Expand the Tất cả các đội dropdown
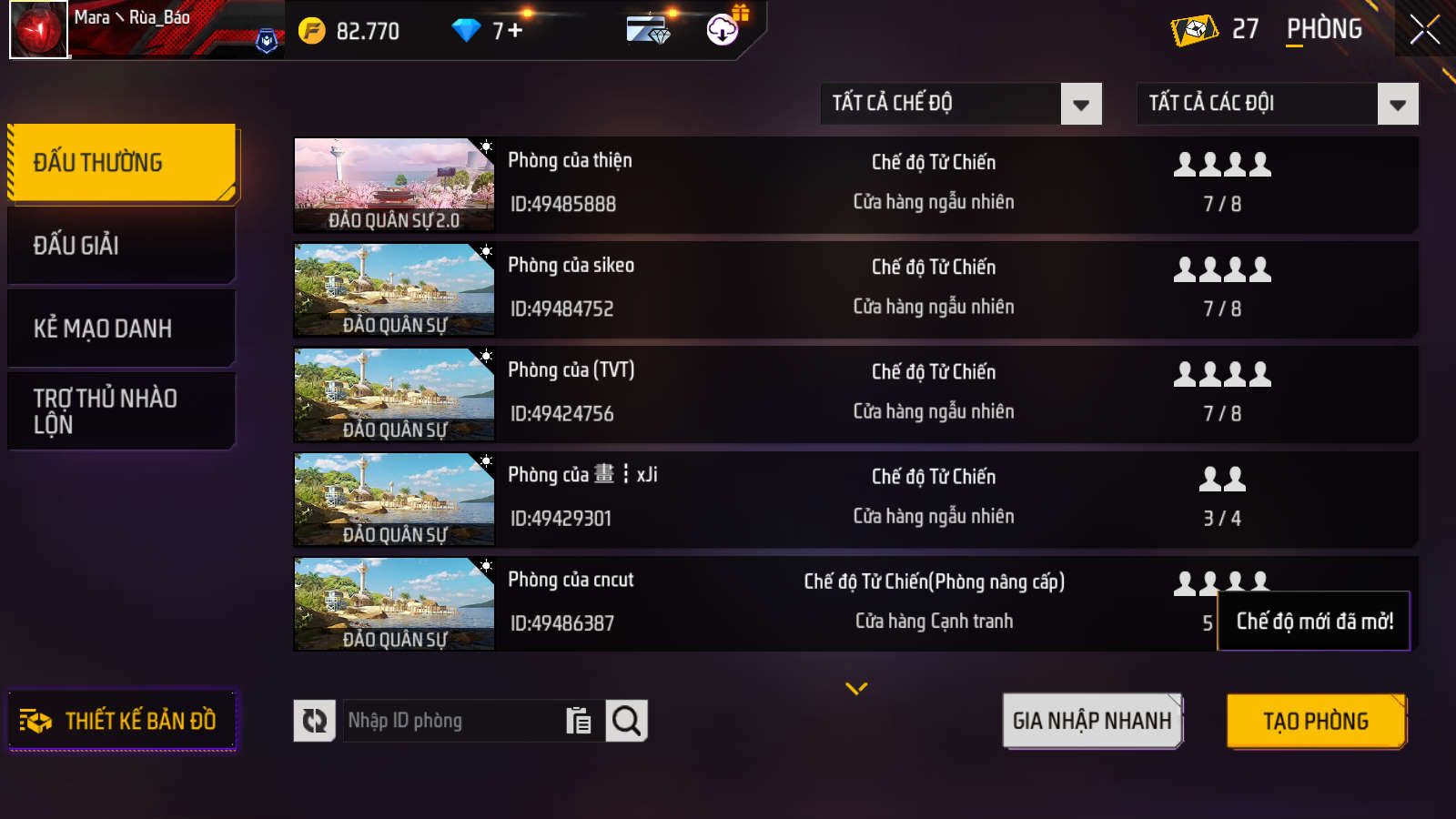1456x819 pixels. [x=1398, y=104]
